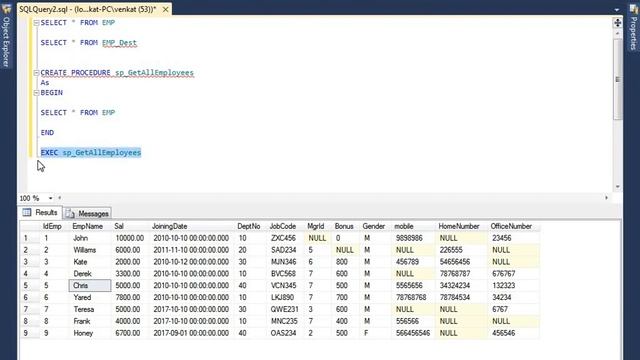Switch to the Messages tab
Screen dimensions: 640x360
point(88,213)
